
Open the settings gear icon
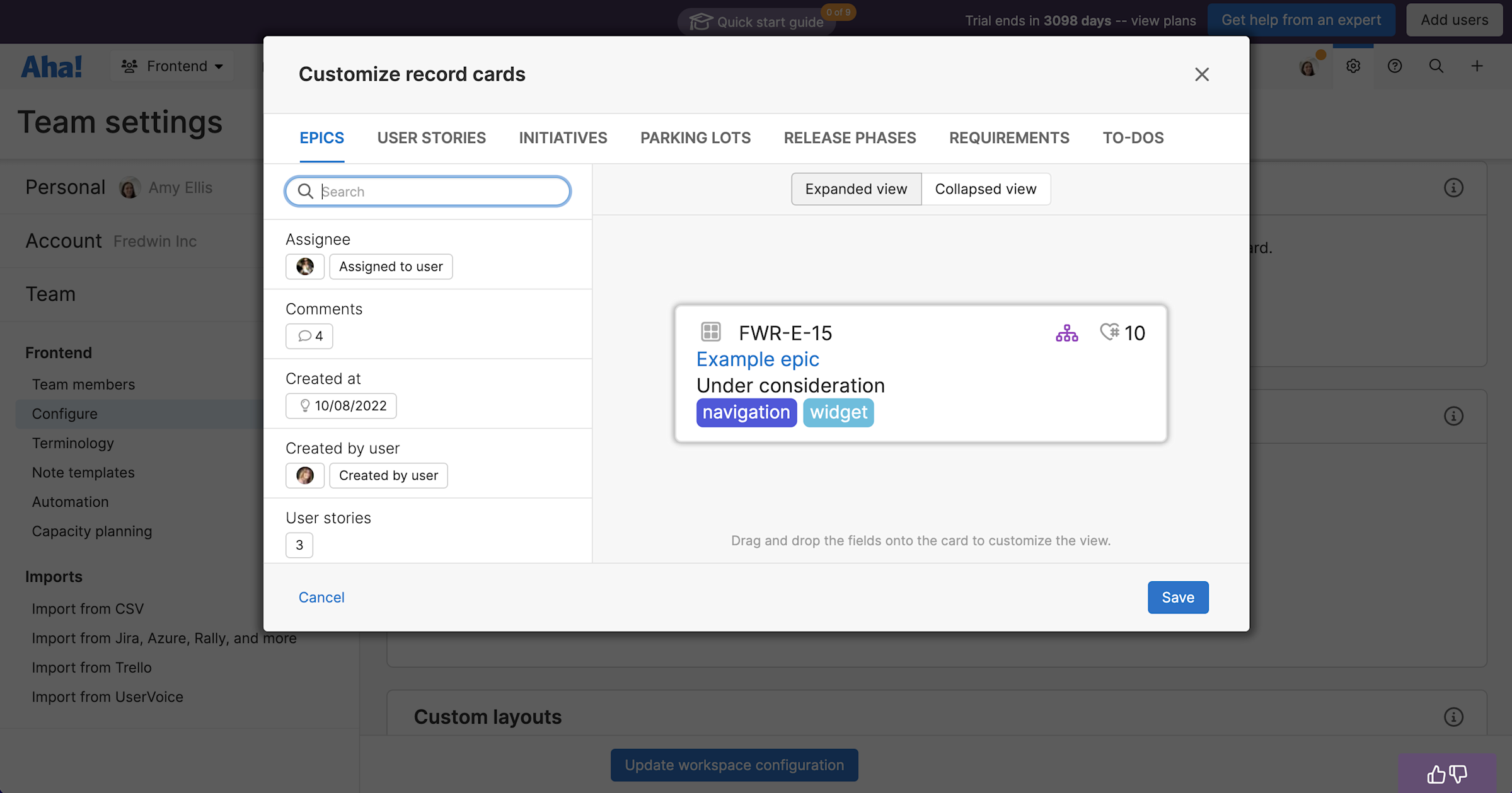1353,66
